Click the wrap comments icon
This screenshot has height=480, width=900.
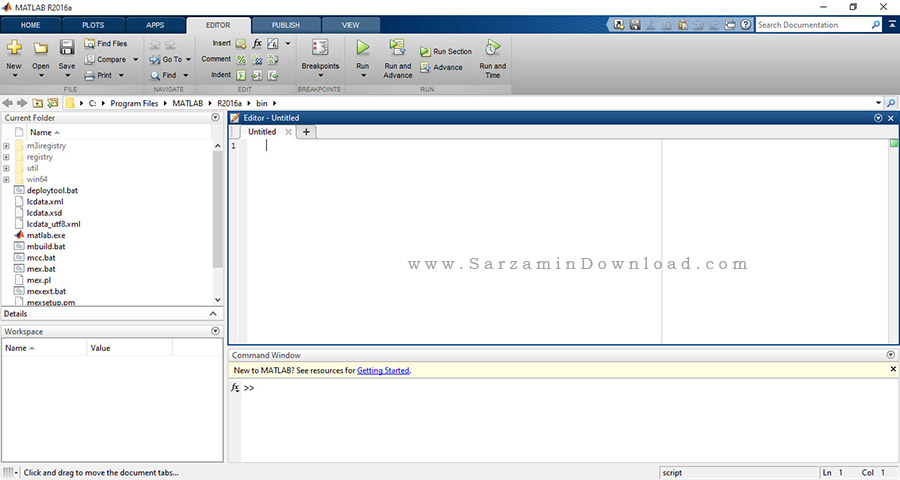coord(273,59)
